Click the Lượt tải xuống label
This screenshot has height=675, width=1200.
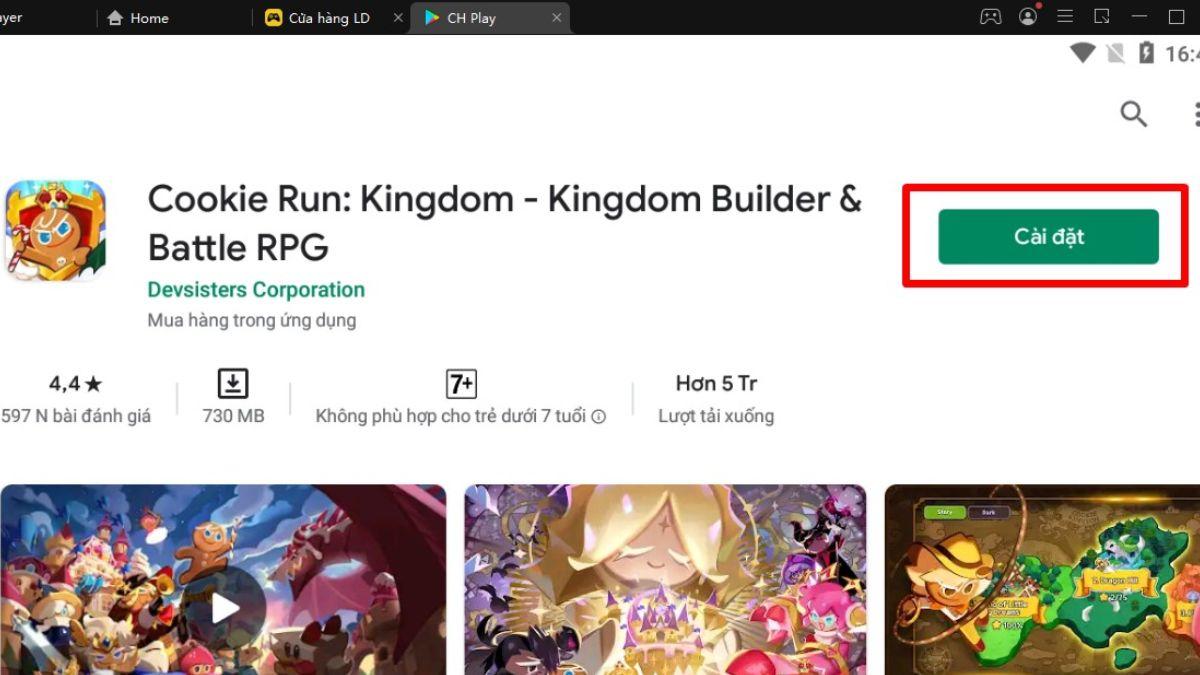point(716,416)
